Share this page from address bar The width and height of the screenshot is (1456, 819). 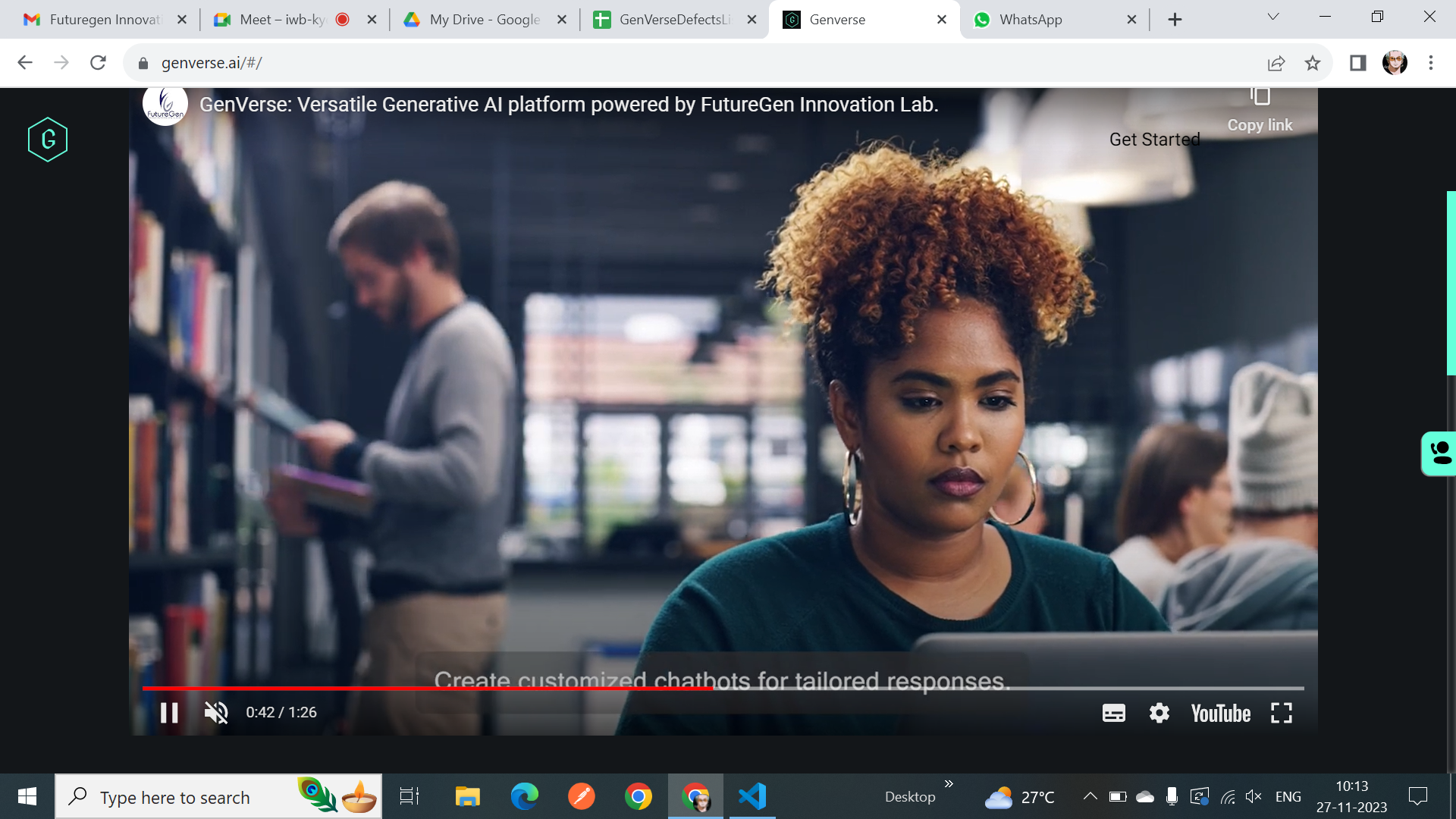(x=1276, y=63)
